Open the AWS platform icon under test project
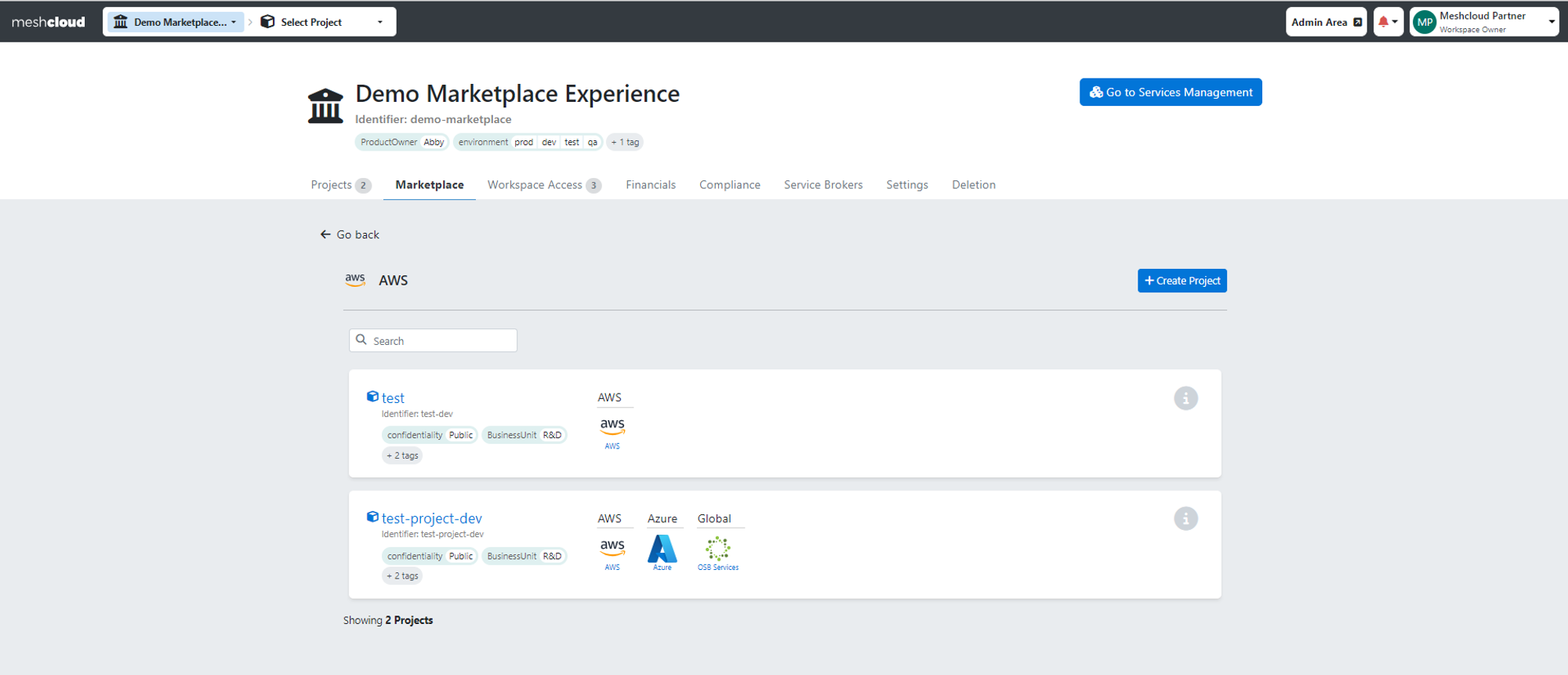Screen dimensions: 1568x675 tap(612, 434)
